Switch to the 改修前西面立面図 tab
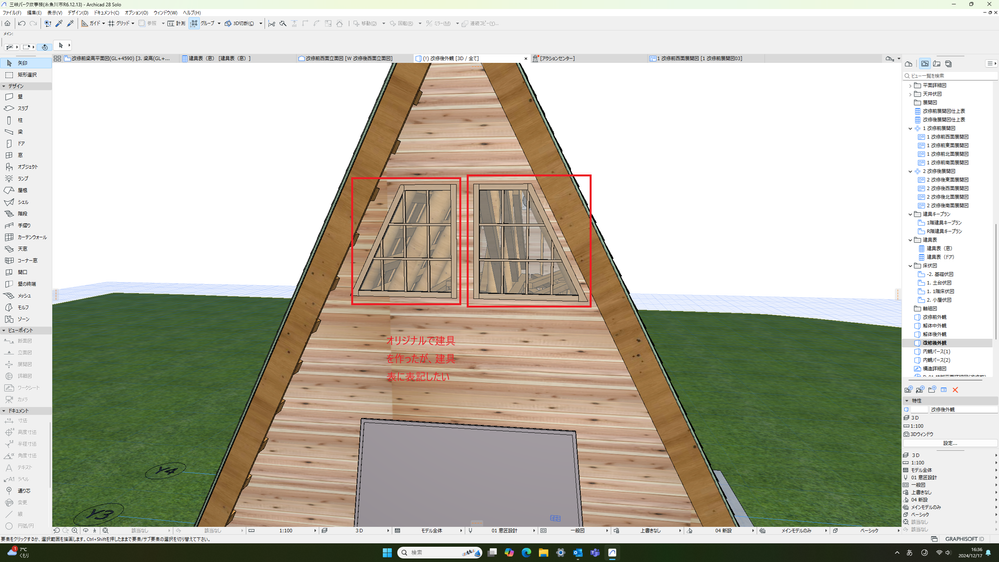The image size is (999, 562). (x=354, y=58)
